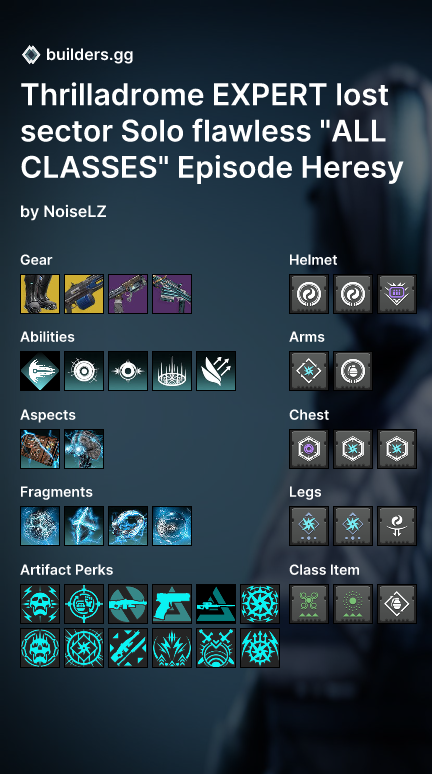Click the skull lightning artifact perk
Image resolution: width=432 pixels, height=774 pixels.
click(x=40, y=604)
